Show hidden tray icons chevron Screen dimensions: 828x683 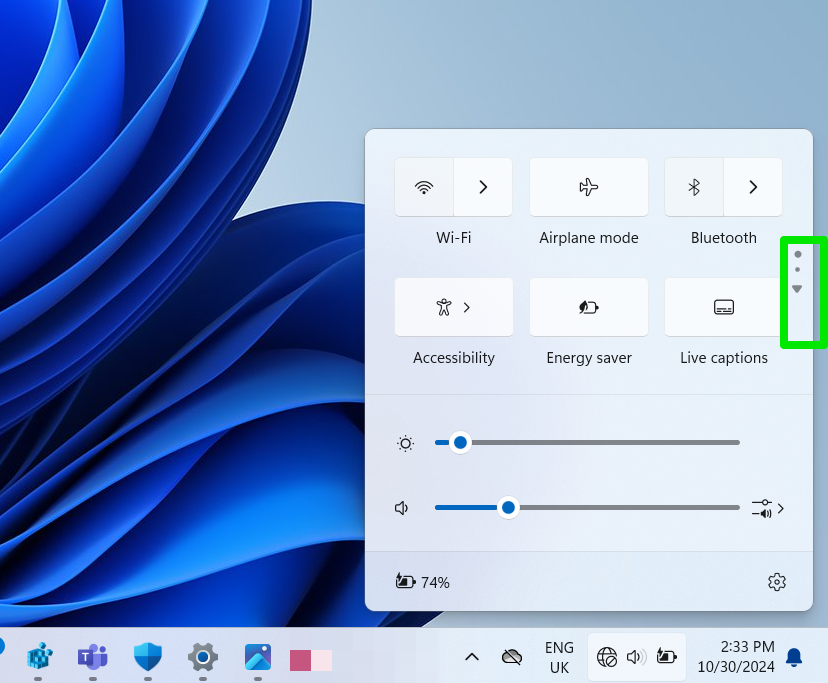coord(472,657)
